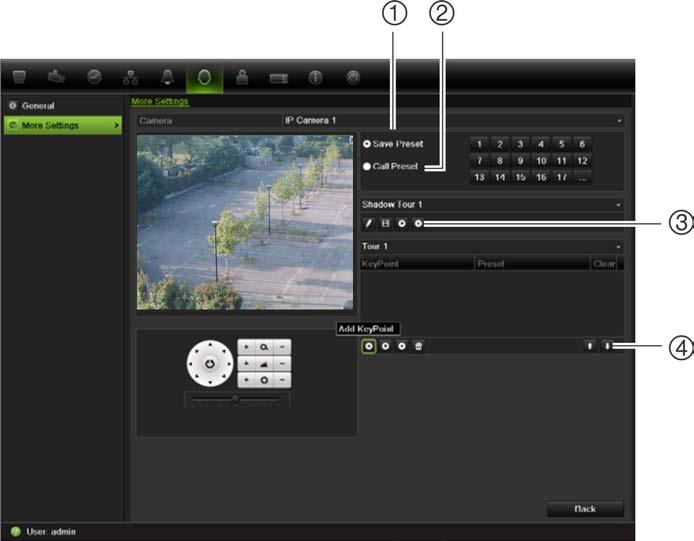Click the PTZ focus minus button
Screen dimensions: 694x541
tap(282, 363)
